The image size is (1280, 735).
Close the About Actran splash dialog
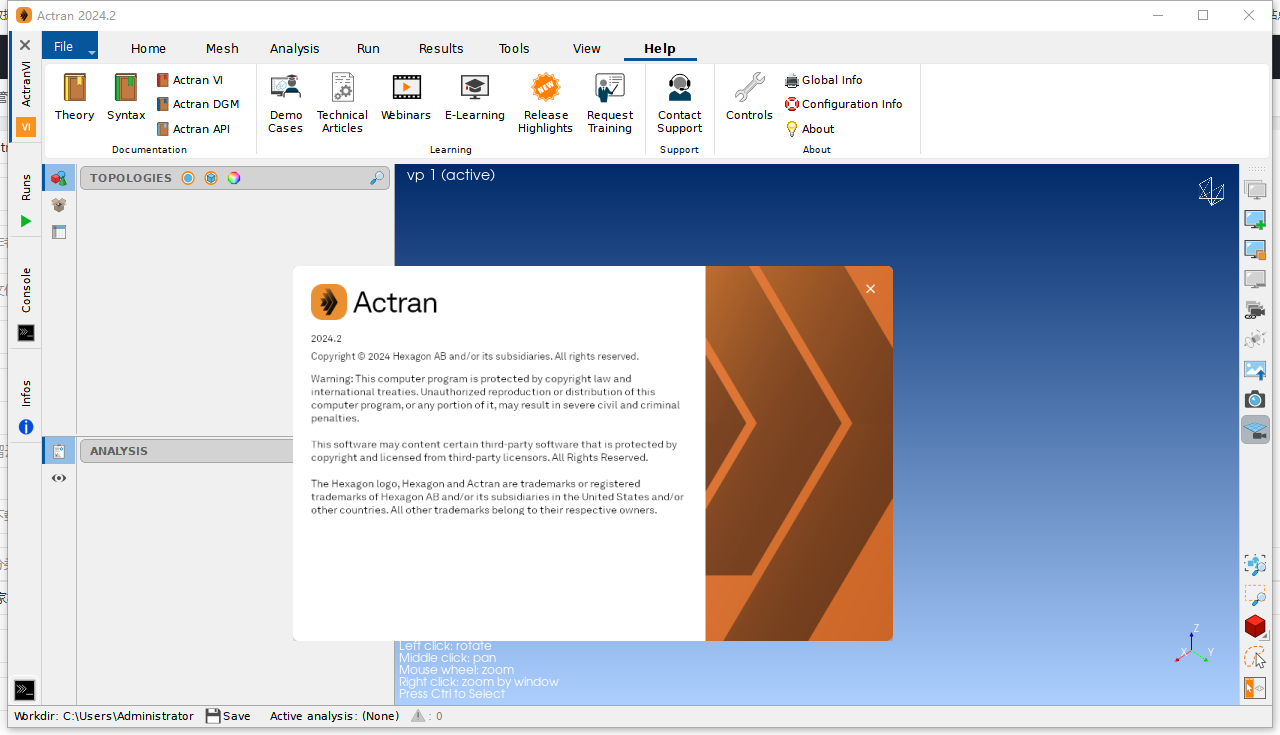871,289
